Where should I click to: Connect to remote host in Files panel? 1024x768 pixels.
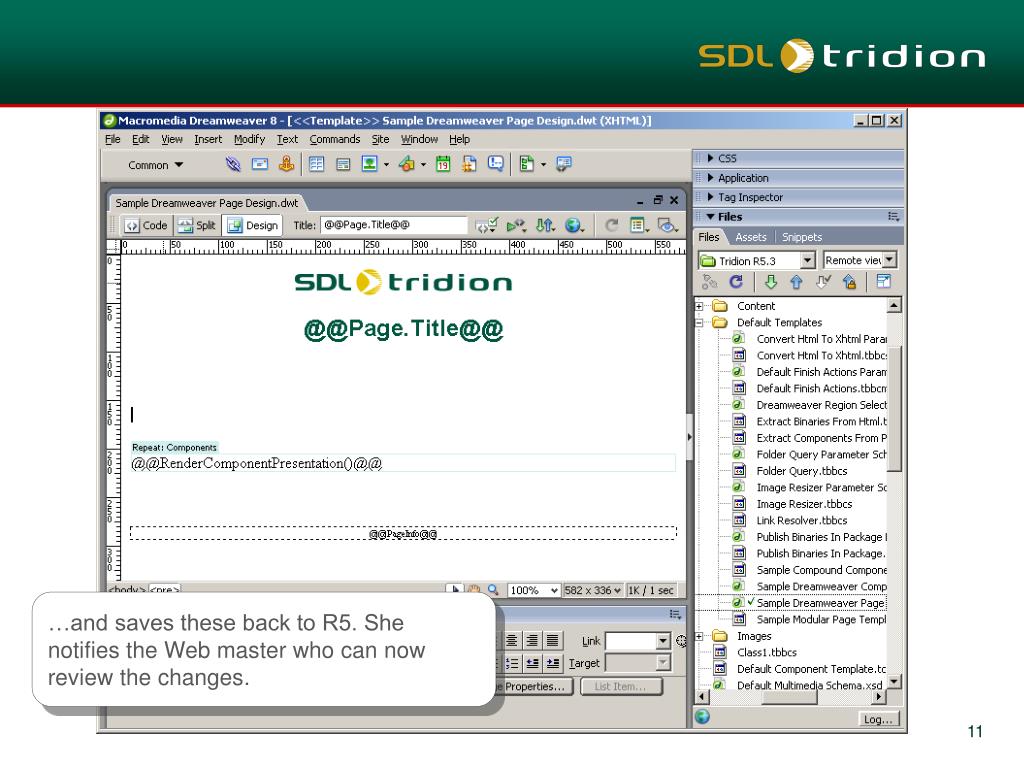709,281
